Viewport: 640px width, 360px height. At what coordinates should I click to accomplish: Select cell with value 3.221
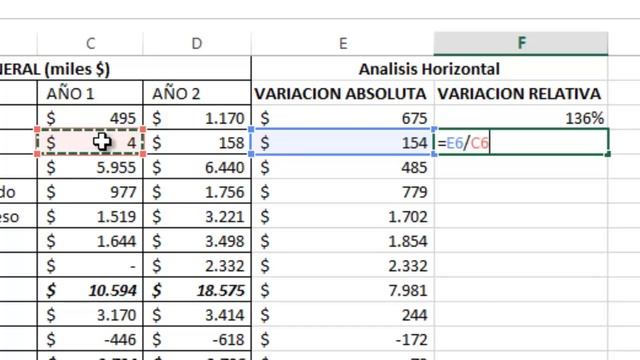(x=197, y=216)
